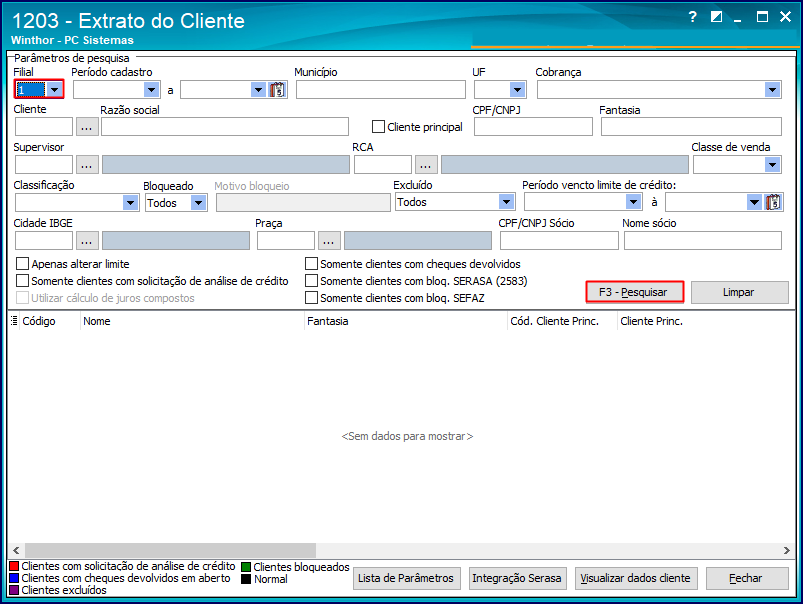Expand the UF dropdown

(518, 90)
